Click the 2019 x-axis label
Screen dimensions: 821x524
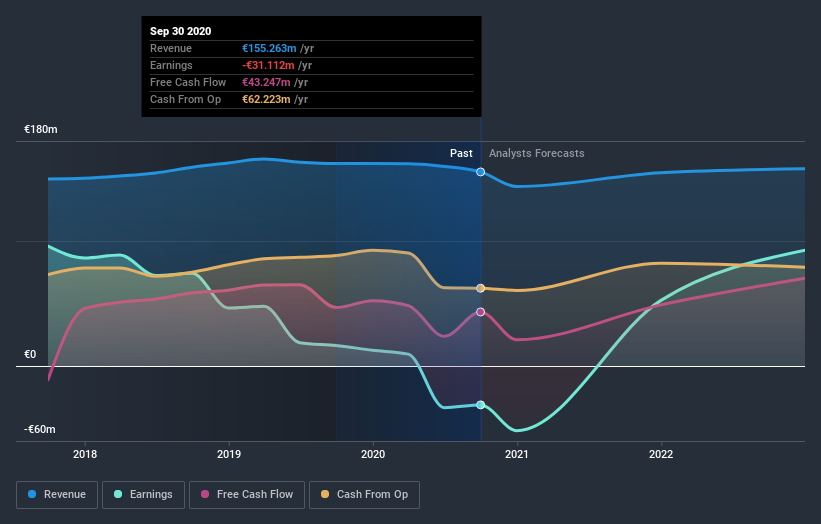[229, 454]
